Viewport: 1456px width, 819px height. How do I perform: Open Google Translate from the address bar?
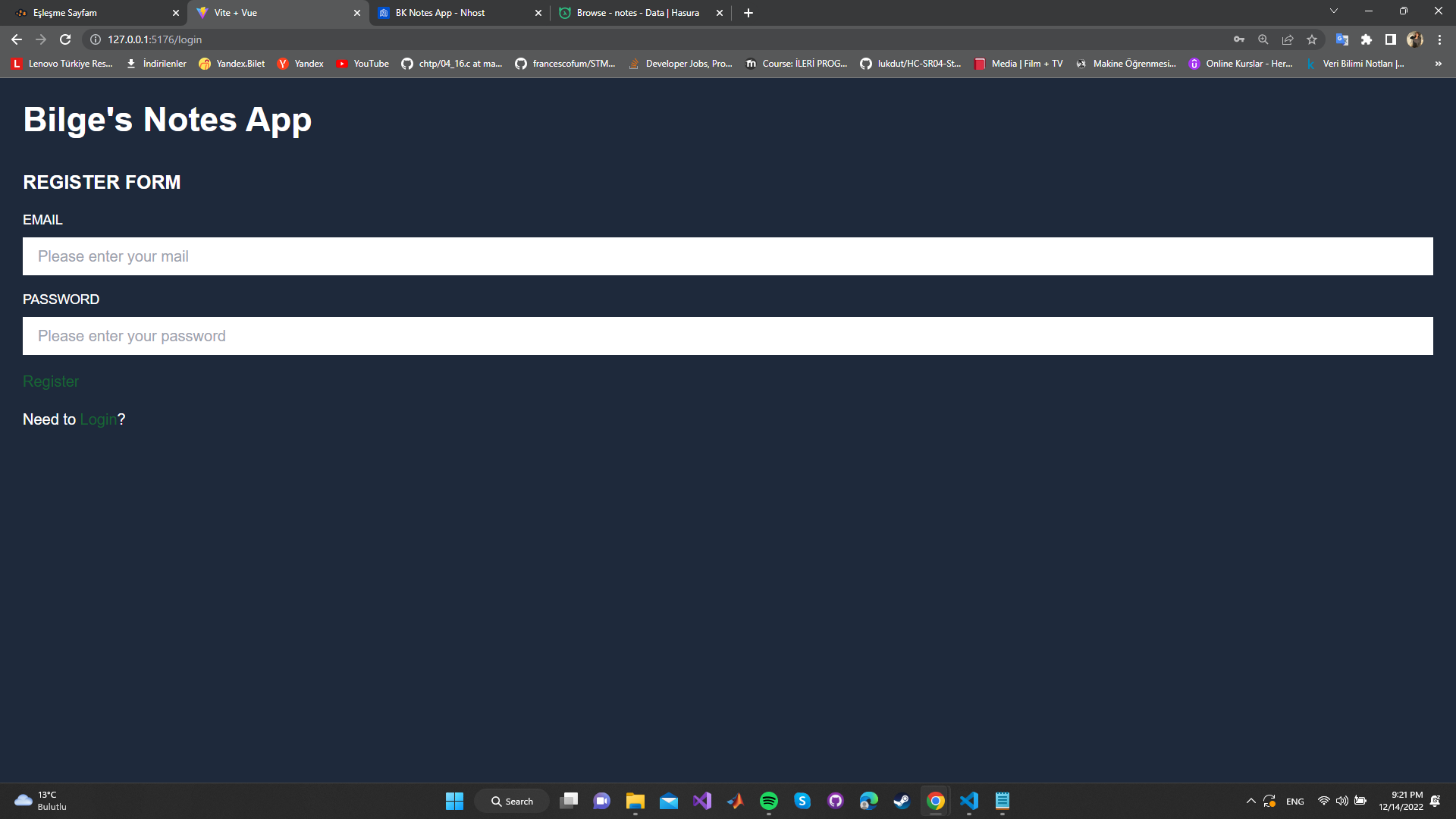tap(1342, 39)
